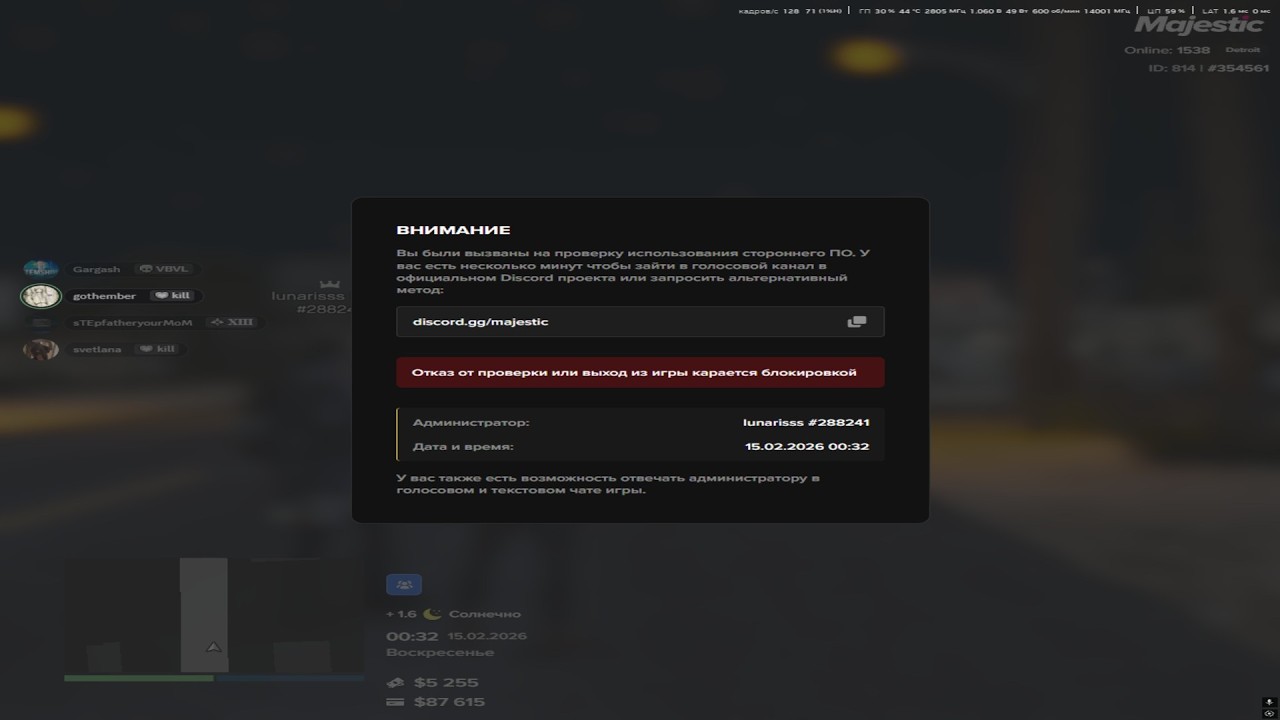Click the green health bar under the minimap
Viewport: 1280px width, 720px height.
(x=138, y=678)
